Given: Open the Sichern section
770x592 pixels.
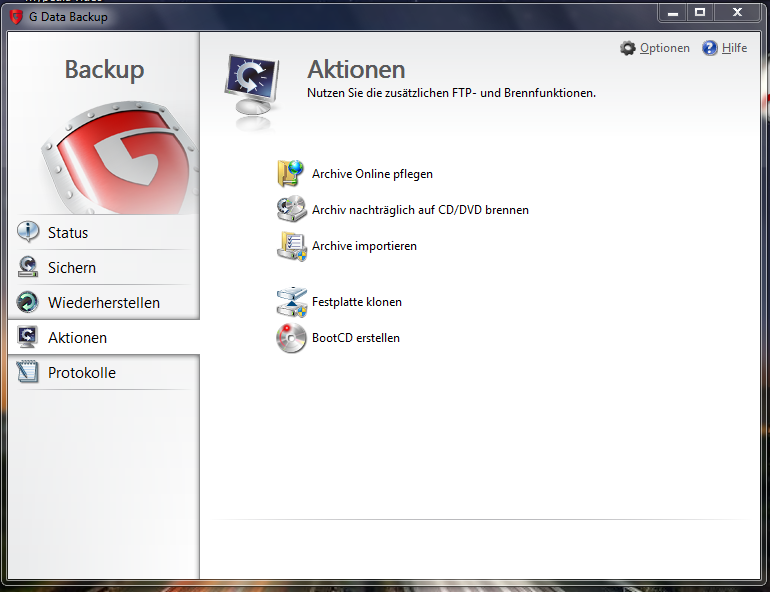Looking at the screenshot, I should tap(72, 268).
